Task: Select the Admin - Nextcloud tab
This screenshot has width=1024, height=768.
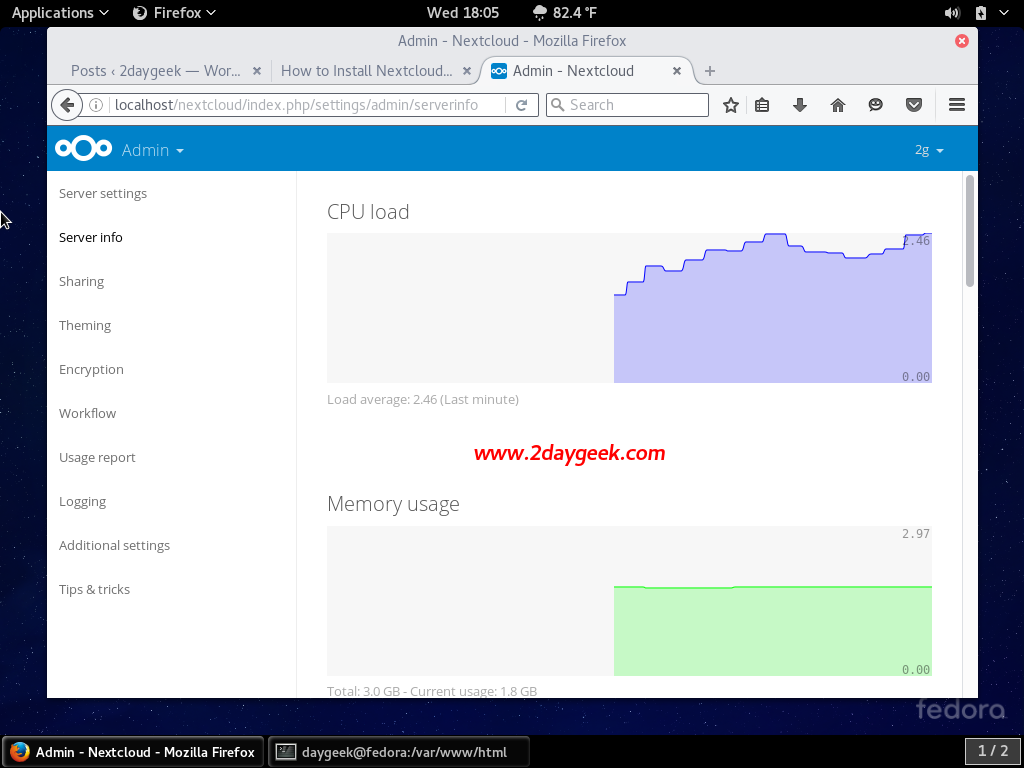Action: click(x=573, y=71)
